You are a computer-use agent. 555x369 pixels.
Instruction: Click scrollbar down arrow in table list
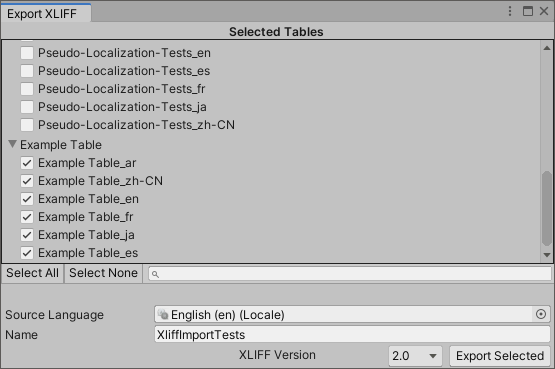click(x=547, y=255)
